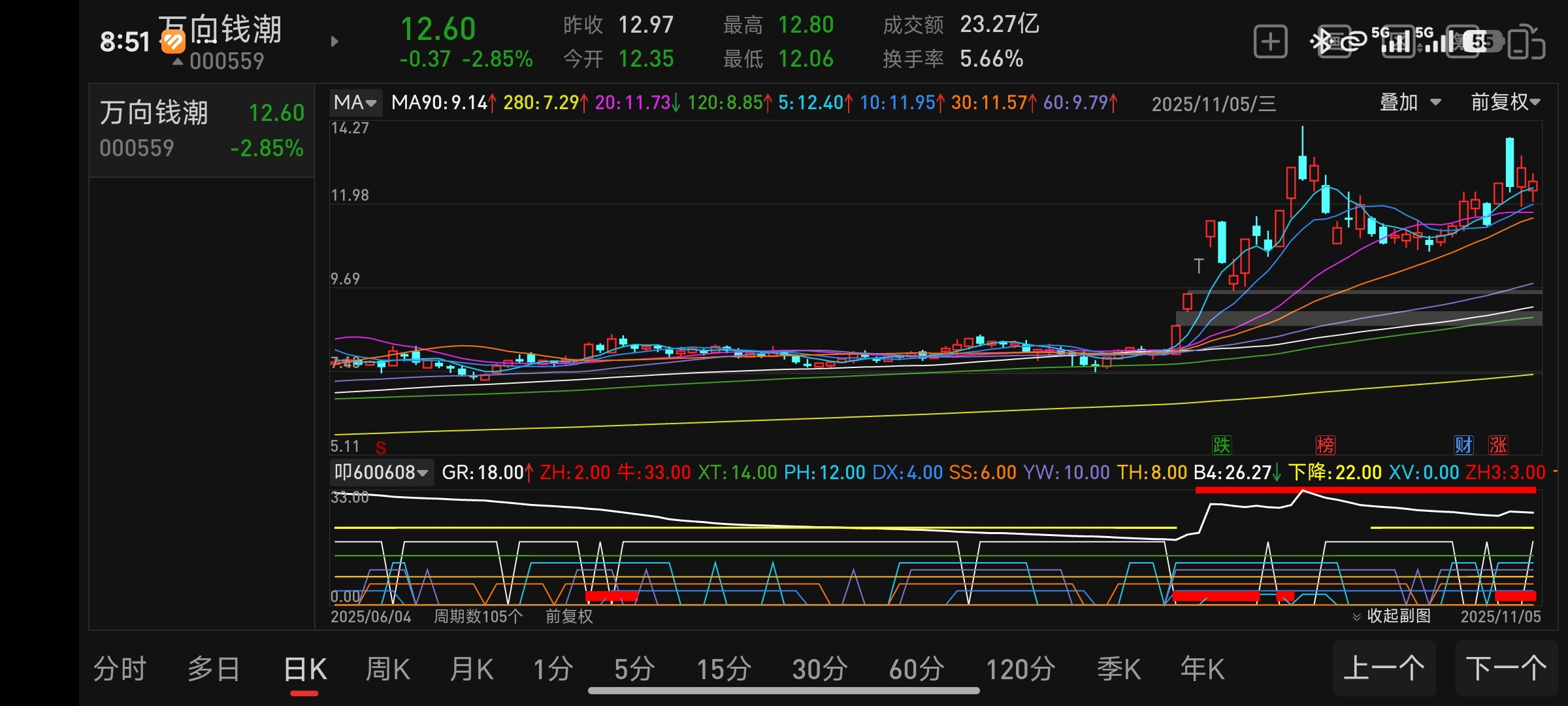Click the red S marker on chart
This screenshot has height=706, width=1568.
381,448
